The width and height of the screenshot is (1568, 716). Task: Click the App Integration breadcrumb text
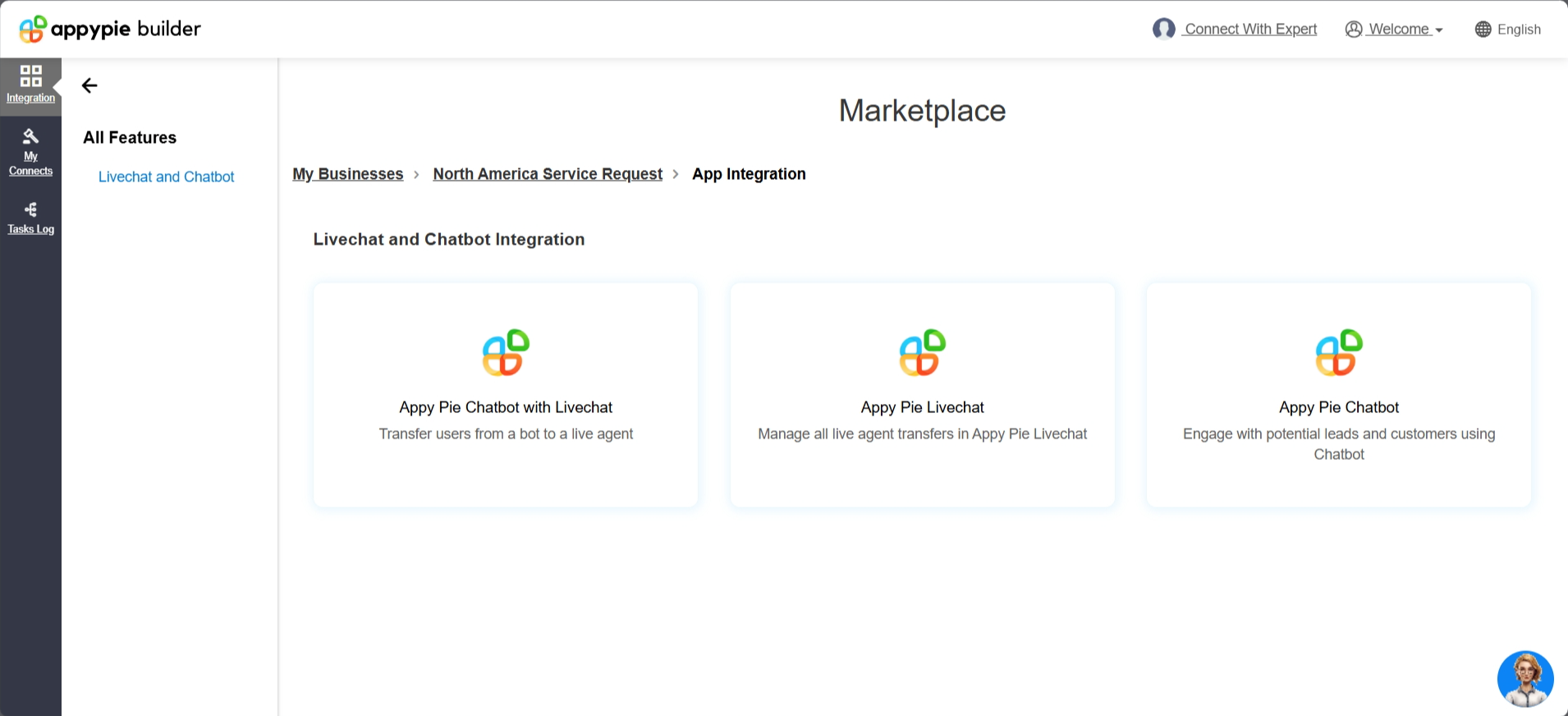tap(749, 174)
